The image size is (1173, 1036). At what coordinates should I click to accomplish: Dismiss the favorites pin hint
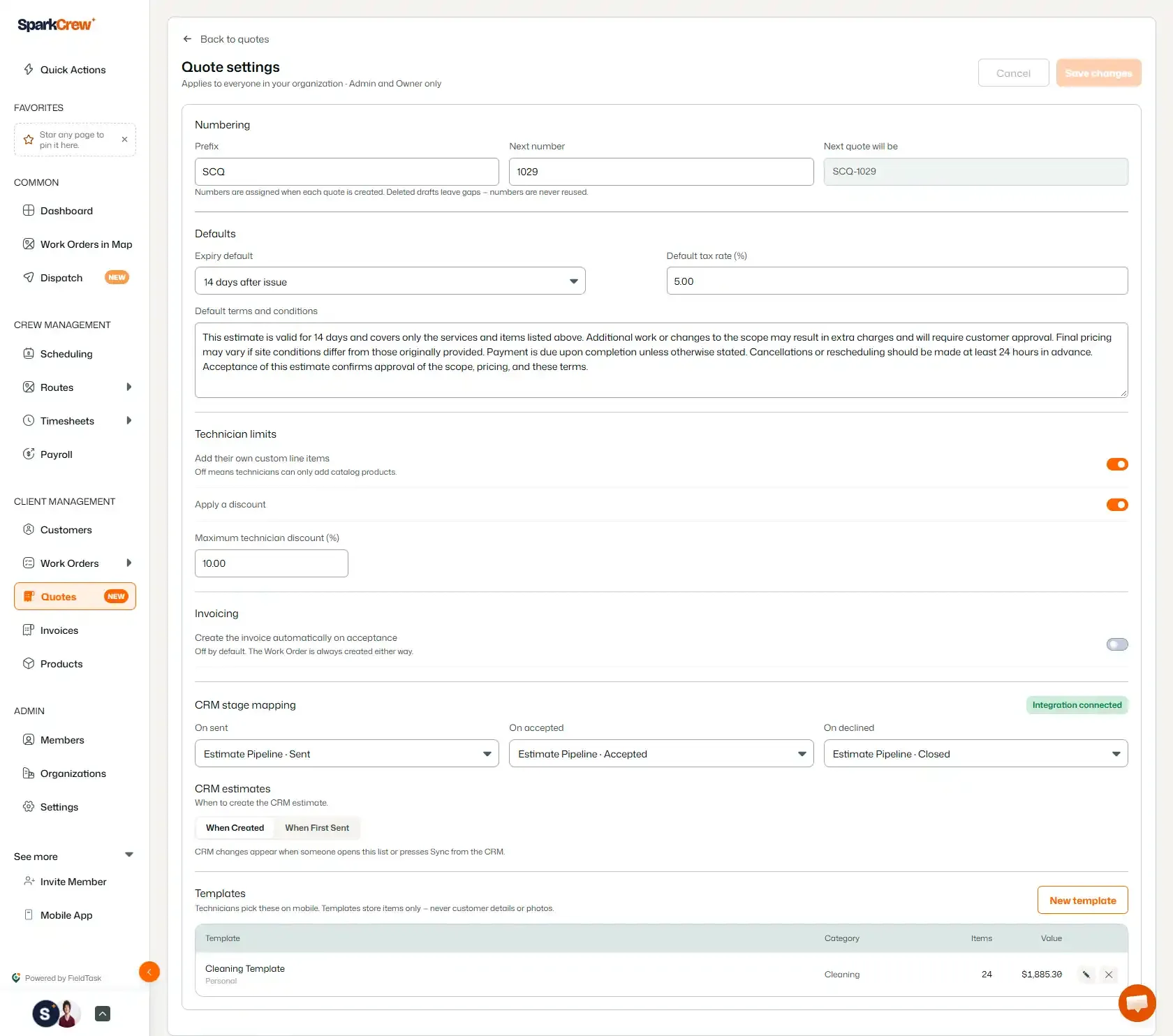(x=124, y=140)
